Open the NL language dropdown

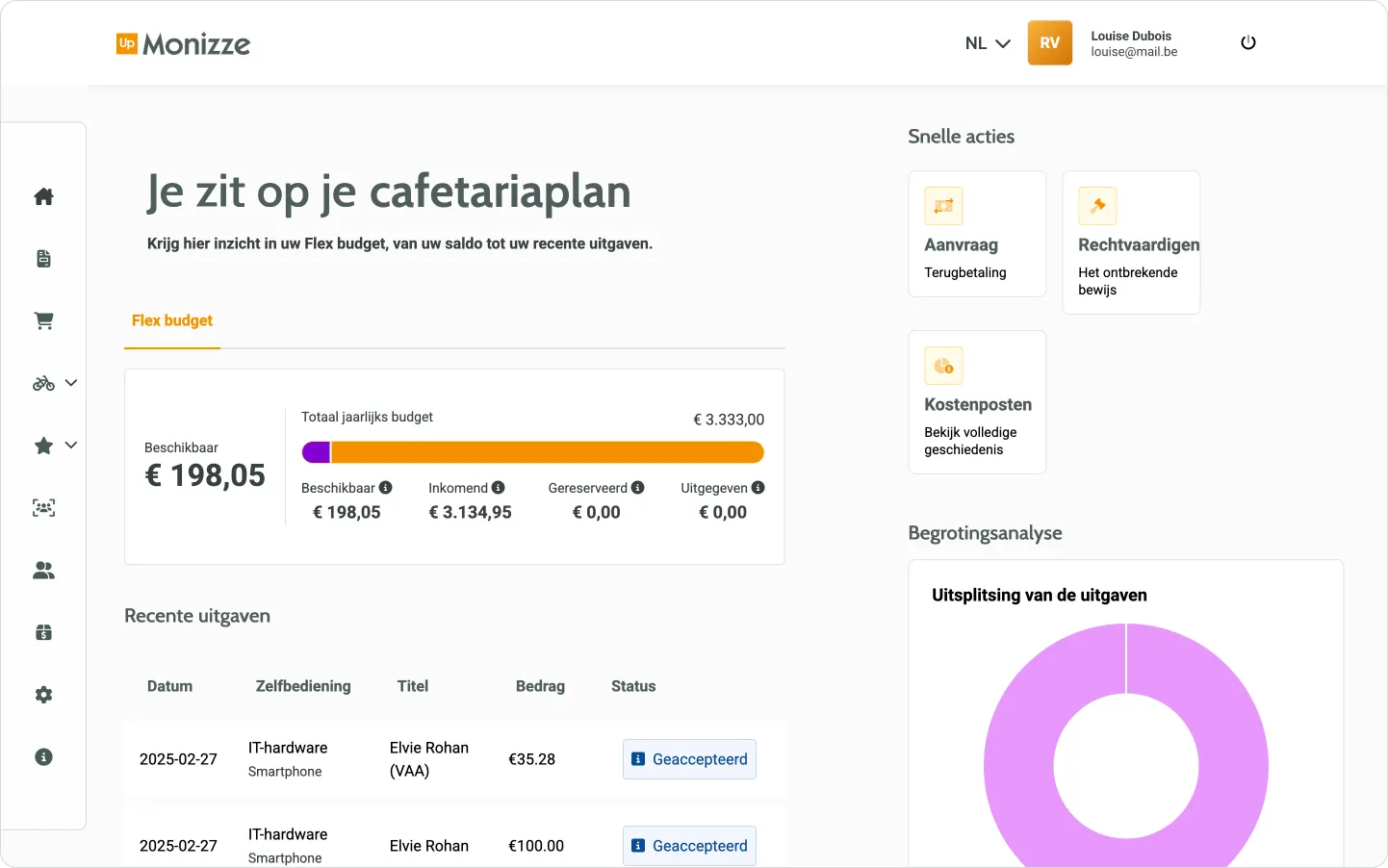point(988,42)
